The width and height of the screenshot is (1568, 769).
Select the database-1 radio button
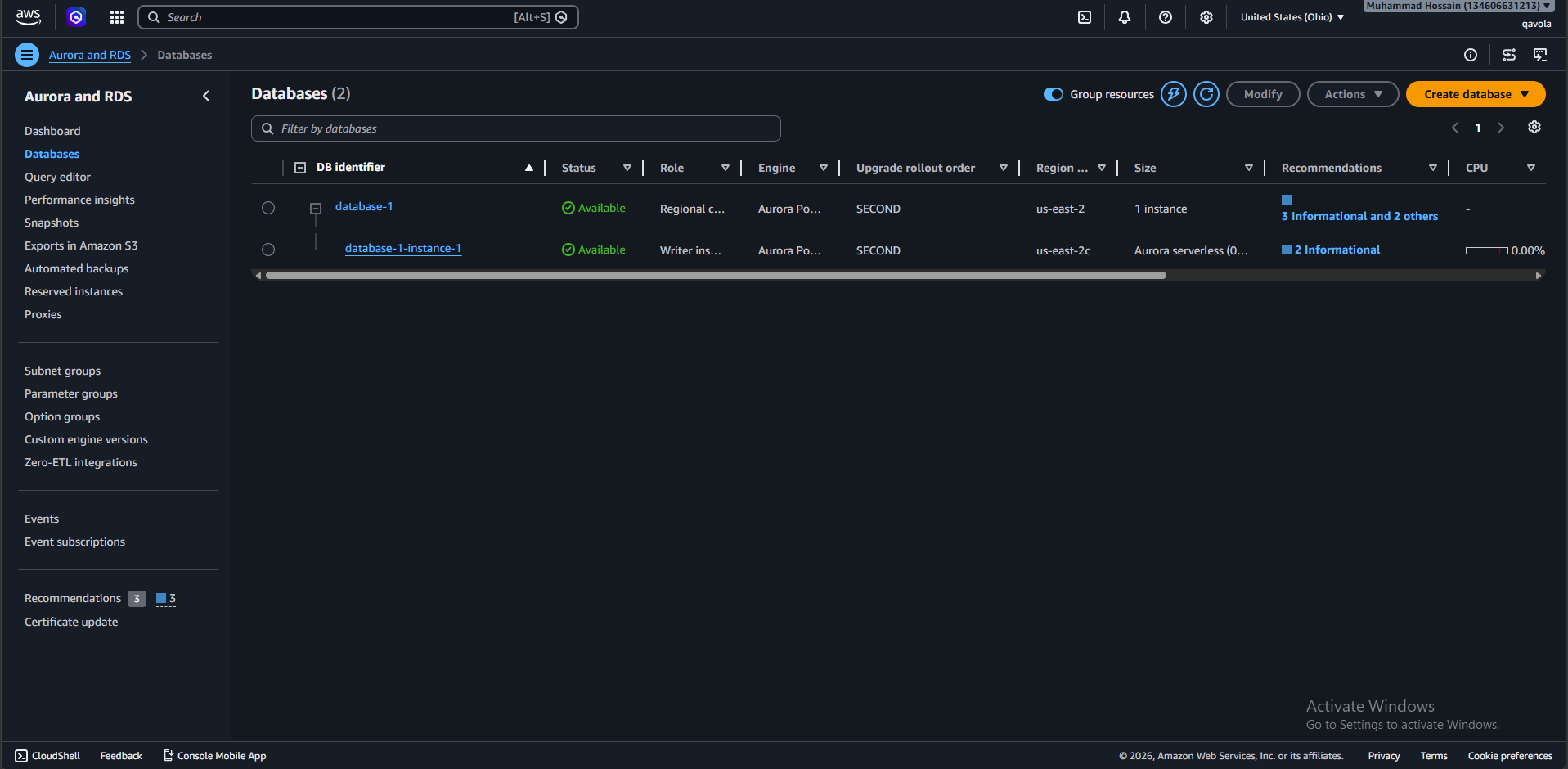tap(268, 208)
